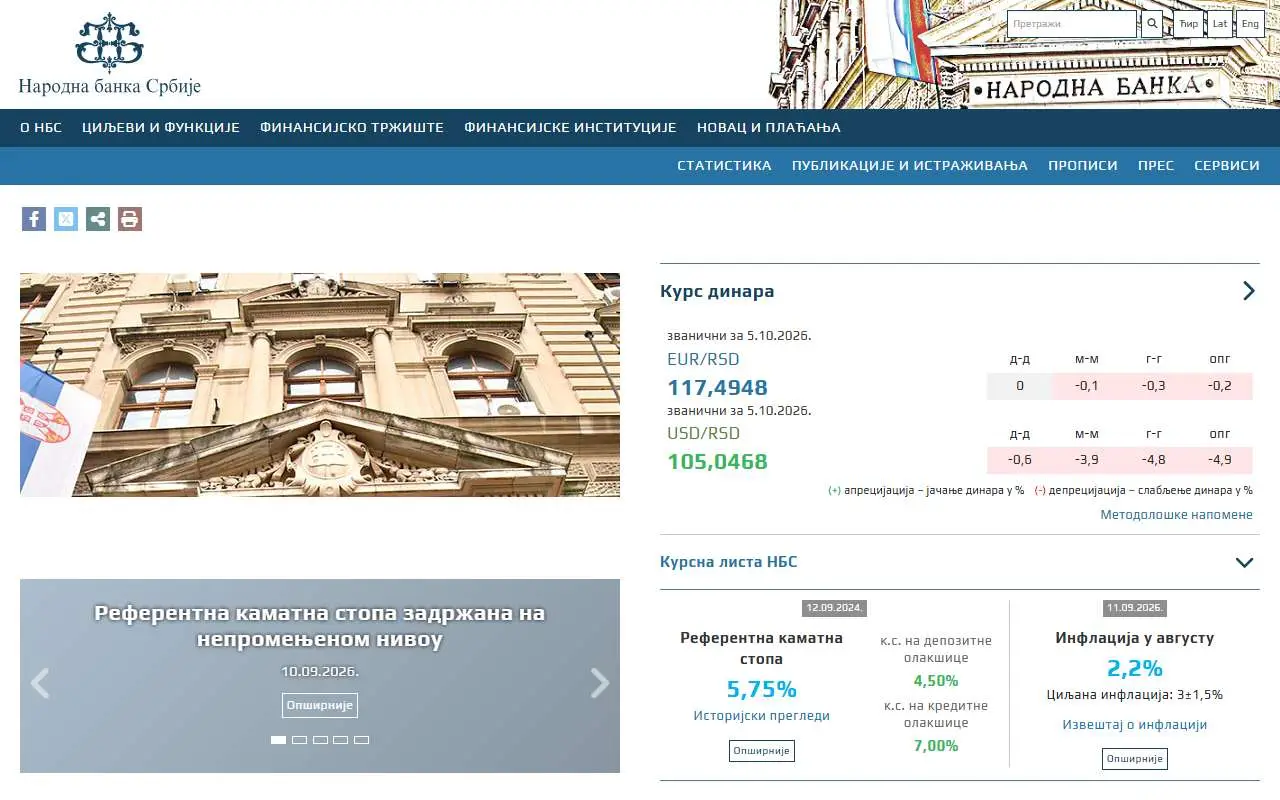Open Курс динара details arrow
The height and width of the screenshot is (800, 1280).
pyautogui.click(x=1248, y=291)
